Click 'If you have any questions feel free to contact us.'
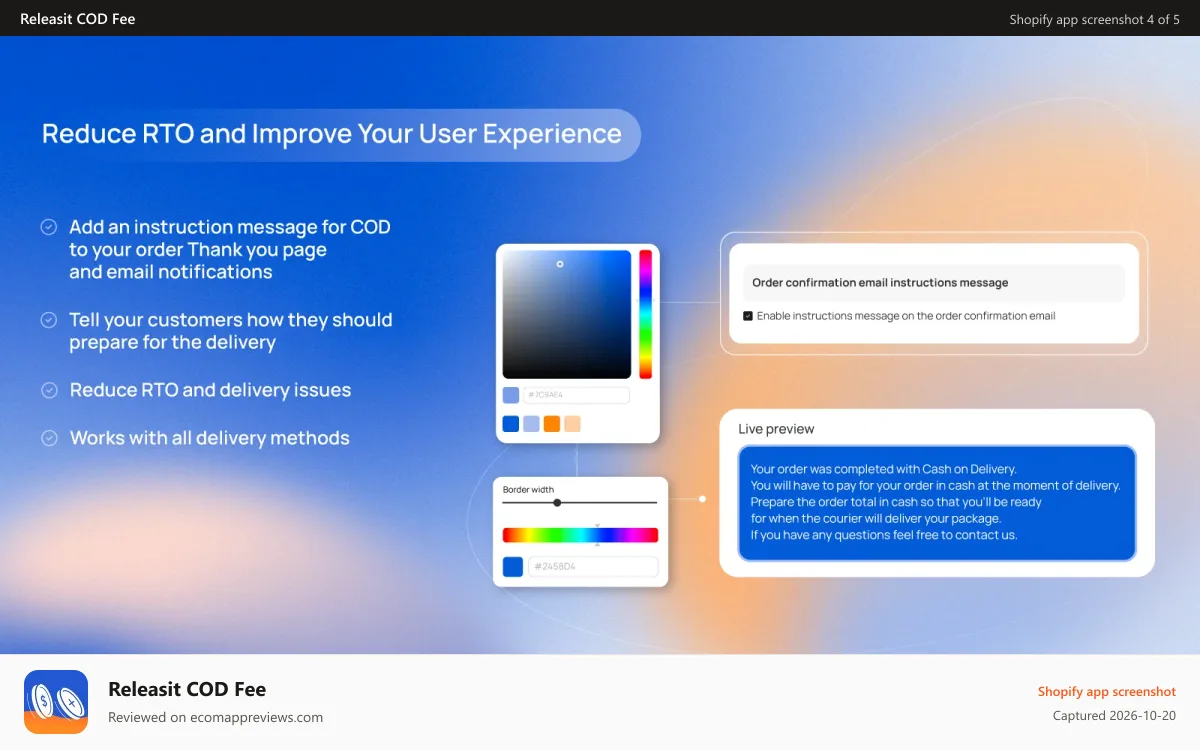Screen dimensions: 1200x750 (x=884, y=535)
